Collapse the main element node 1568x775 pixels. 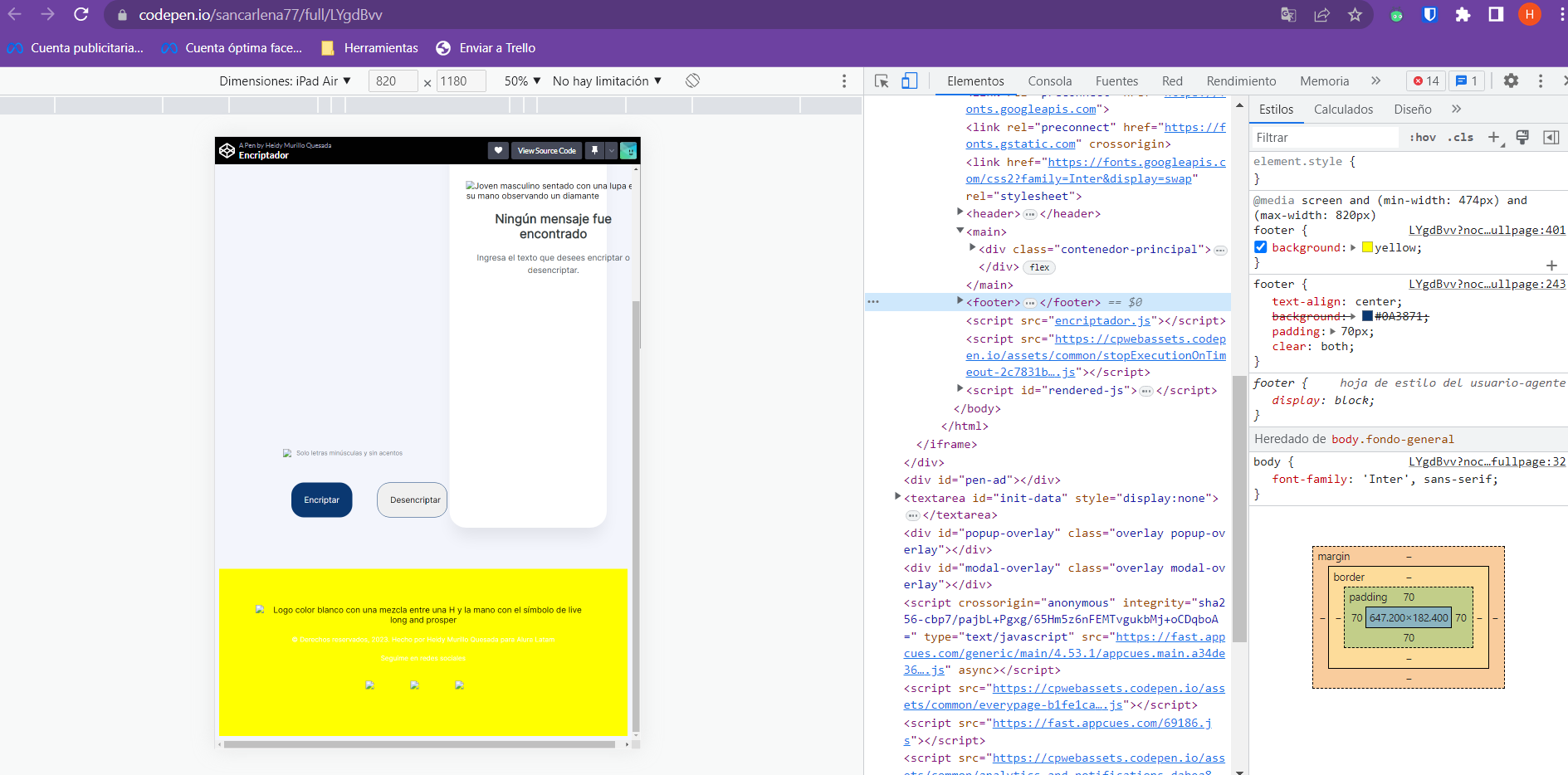(x=960, y=231)
